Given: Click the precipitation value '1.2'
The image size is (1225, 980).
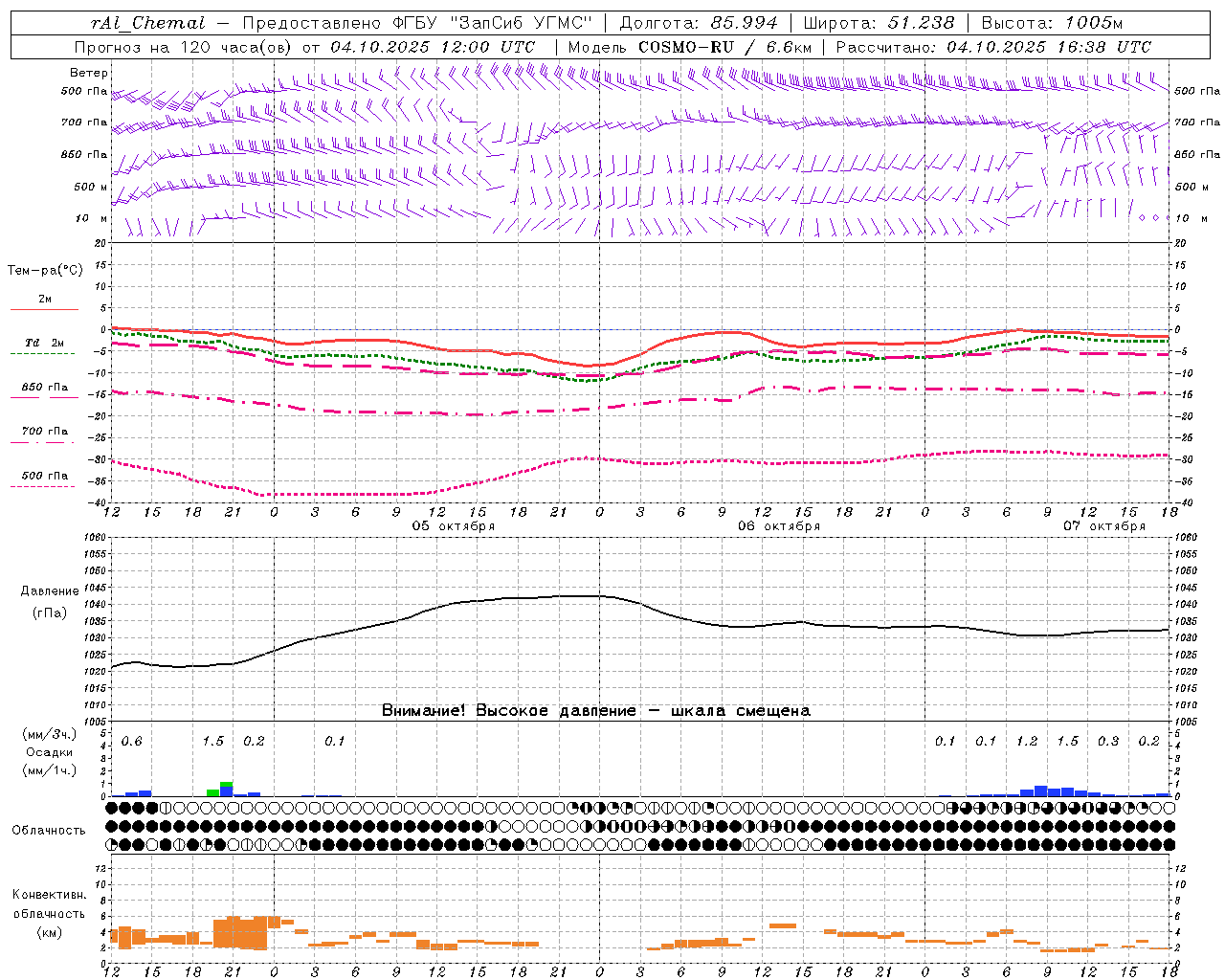Looking at the screenshot, I should (1027, 741).
